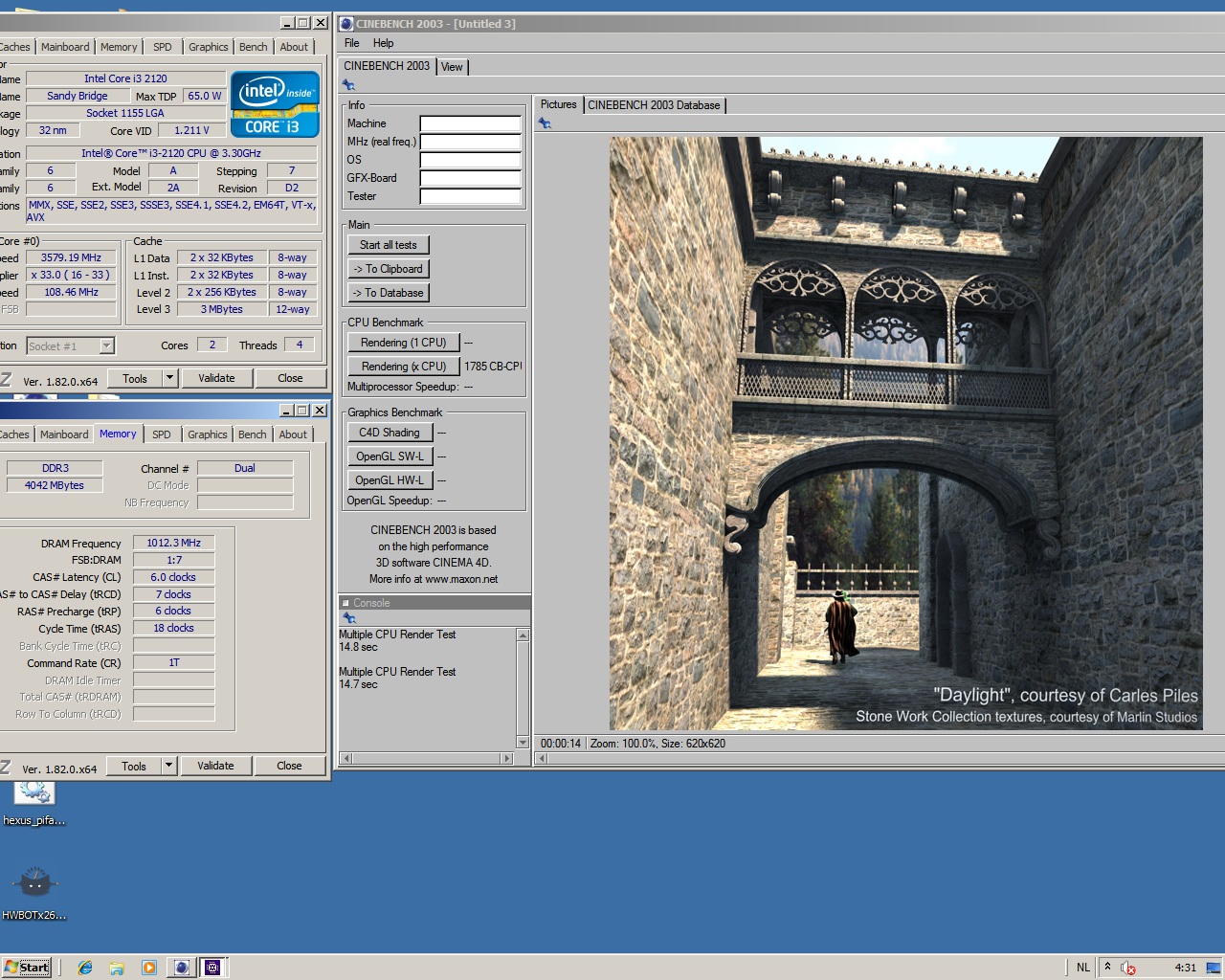
Task: Switch to the CPU-Z taskbar button
Action: 212,967
